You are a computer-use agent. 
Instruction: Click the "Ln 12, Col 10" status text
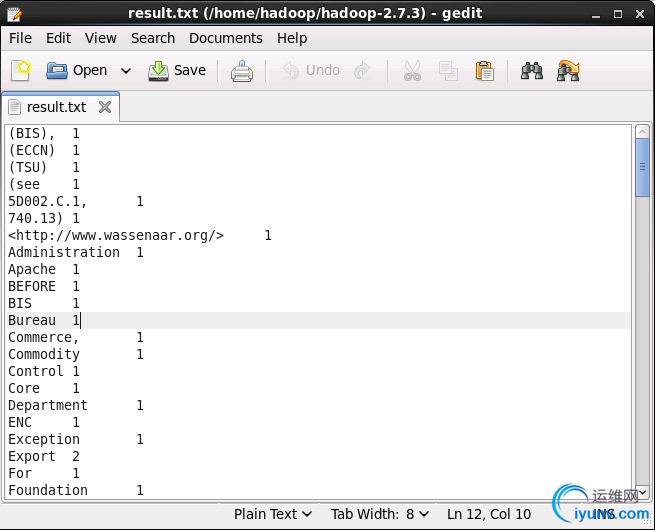click(489, 514)
